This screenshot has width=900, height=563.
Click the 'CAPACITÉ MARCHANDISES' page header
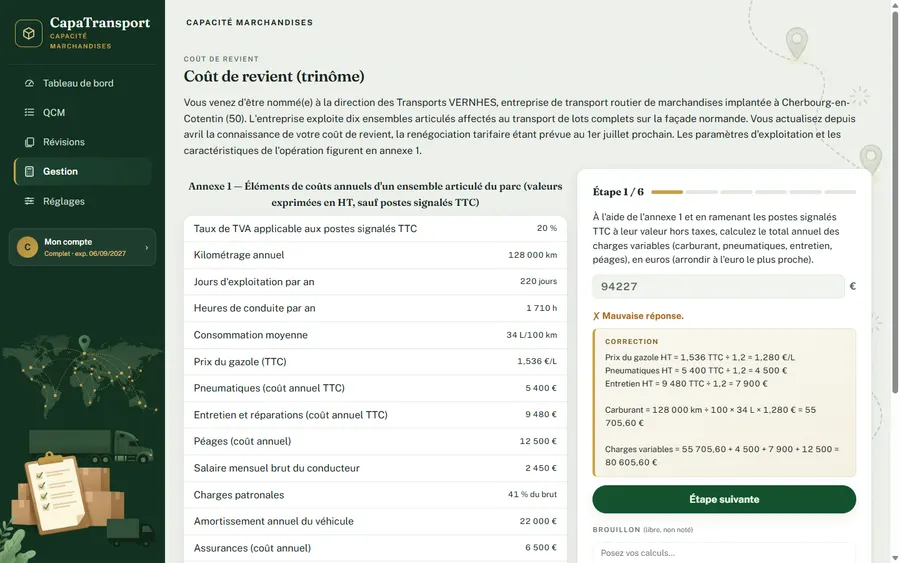250,22
